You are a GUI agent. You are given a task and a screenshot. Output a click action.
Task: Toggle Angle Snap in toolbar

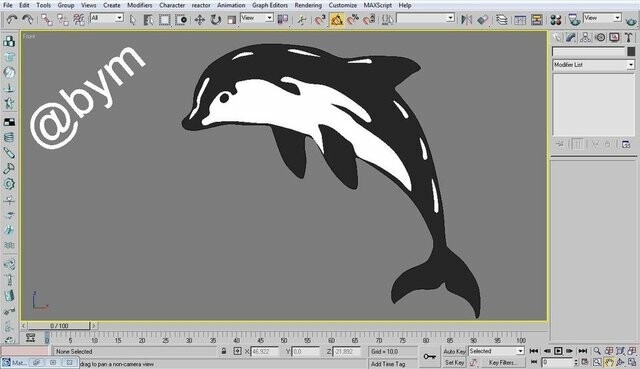click(337, 20)
